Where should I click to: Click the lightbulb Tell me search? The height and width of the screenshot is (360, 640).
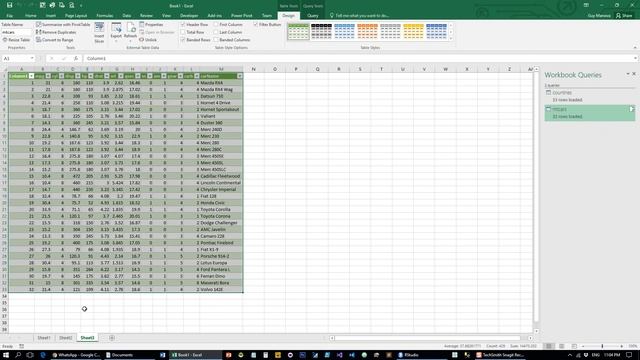(332, 16)
